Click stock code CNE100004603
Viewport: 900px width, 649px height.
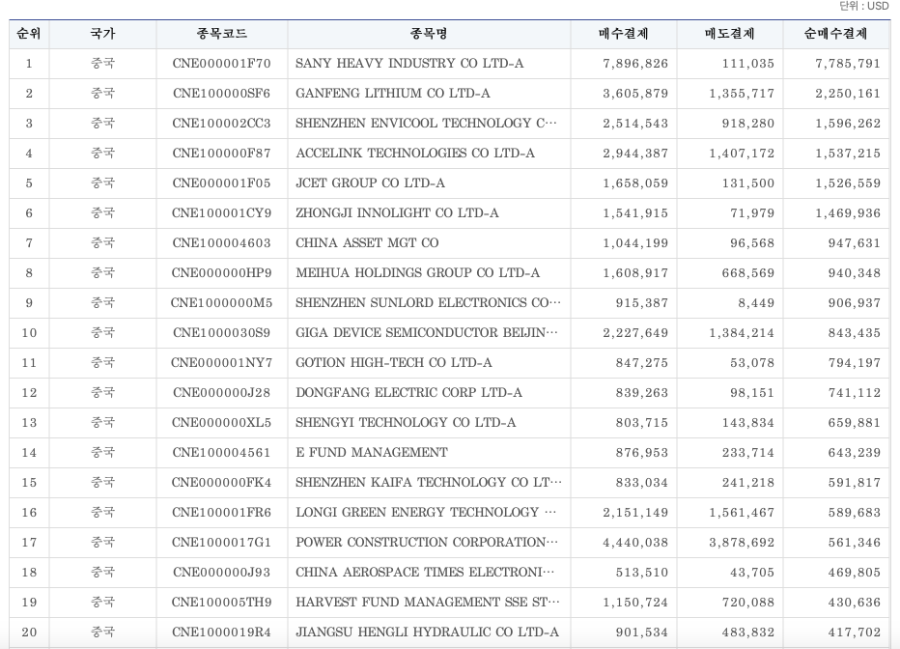[x=222, y=243]
